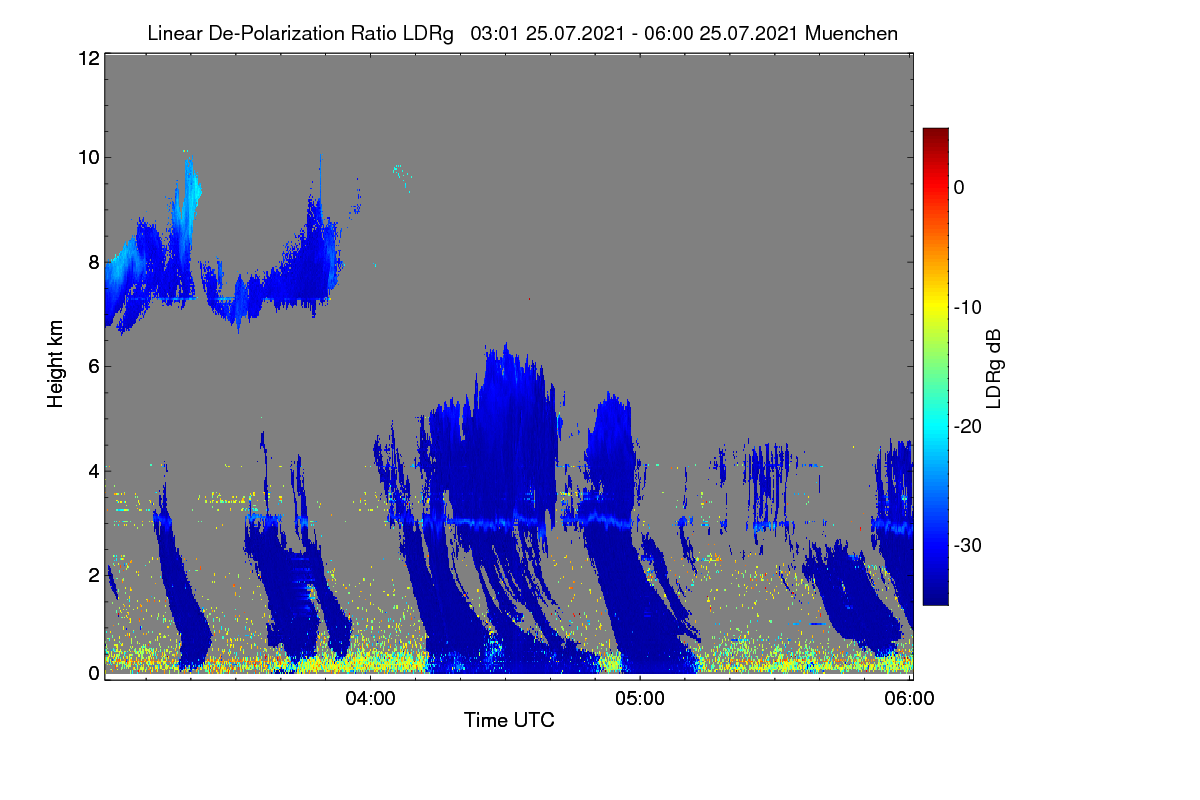Click the '8' height tick label

(92, 262)
